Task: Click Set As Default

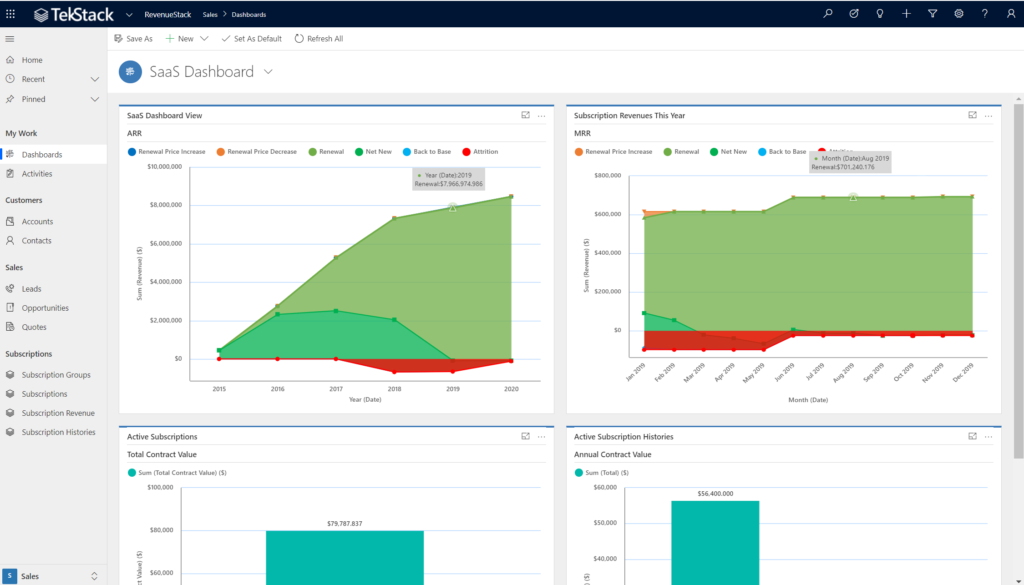Action: coord(252,38)
